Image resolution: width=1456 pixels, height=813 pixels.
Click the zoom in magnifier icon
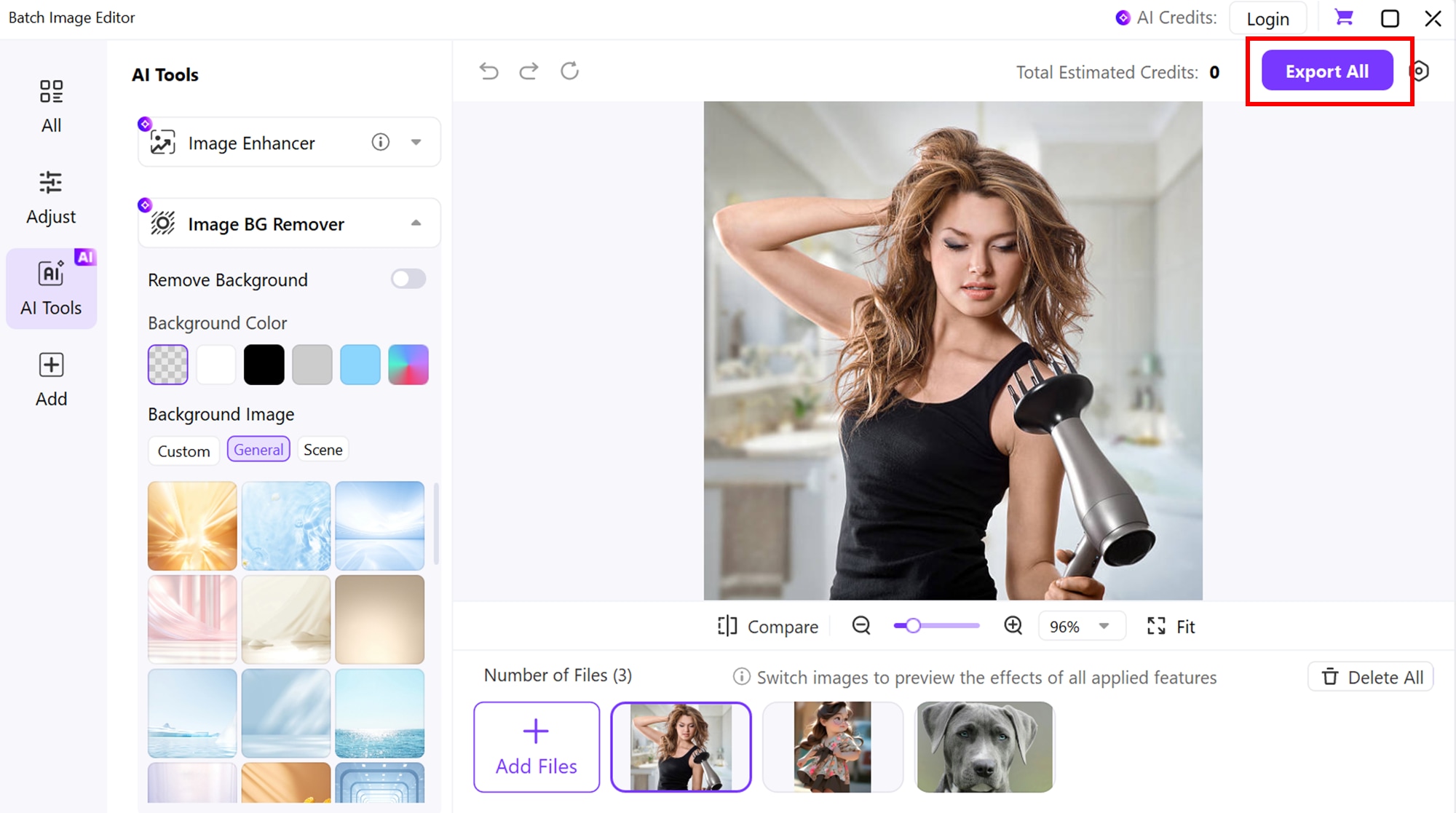1012,625
